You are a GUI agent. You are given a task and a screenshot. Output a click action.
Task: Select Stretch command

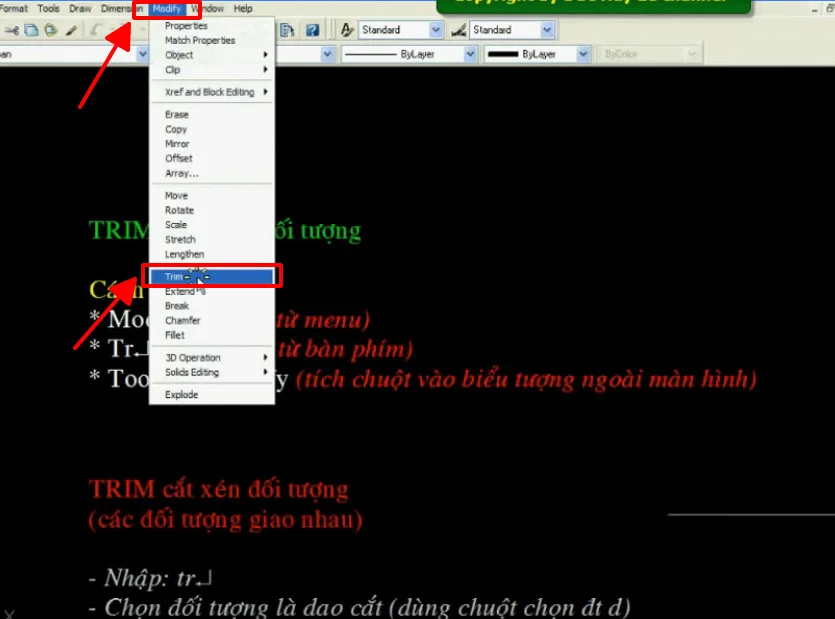click(x=212, y=240)
